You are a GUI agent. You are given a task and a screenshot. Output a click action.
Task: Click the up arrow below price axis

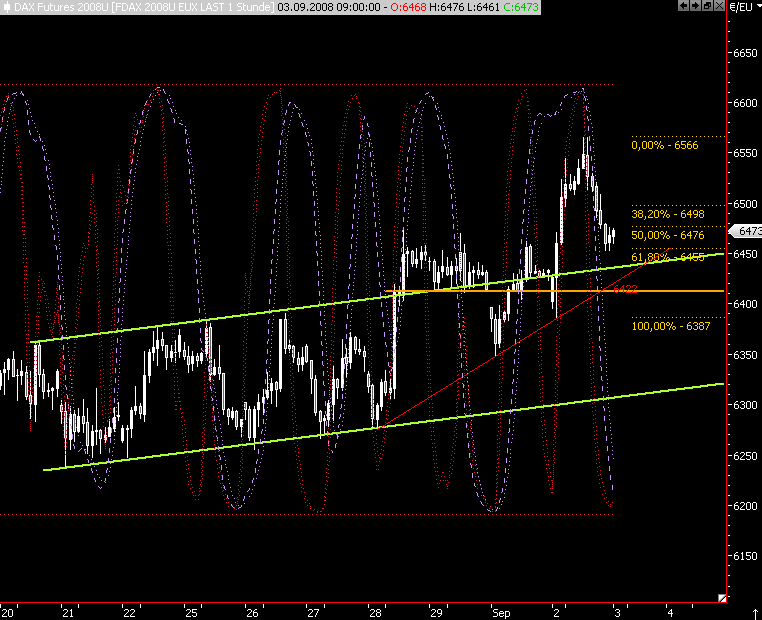coord(755,614)
